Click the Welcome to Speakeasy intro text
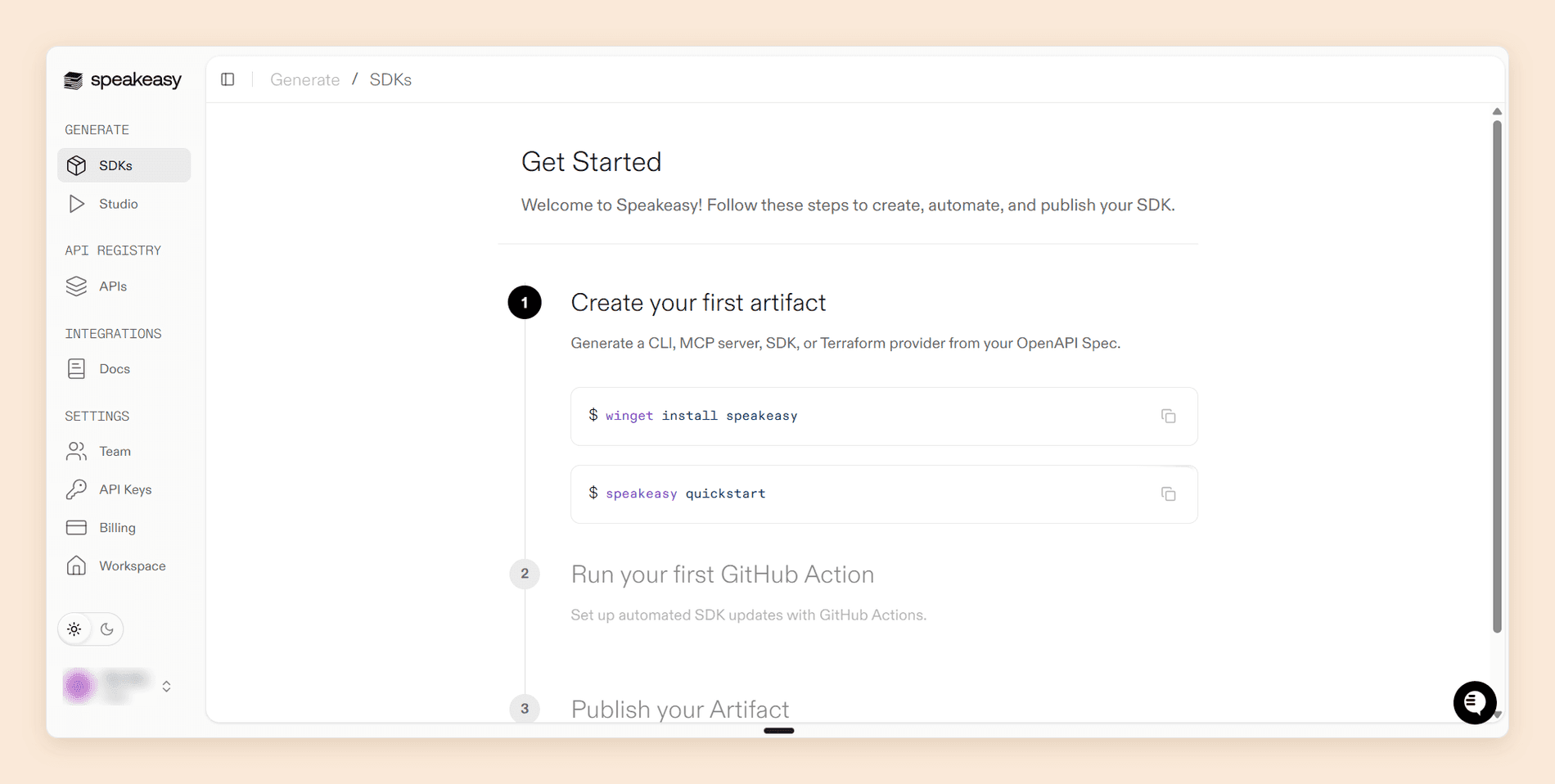The image size is (1555, 784). tap(848, 205)
